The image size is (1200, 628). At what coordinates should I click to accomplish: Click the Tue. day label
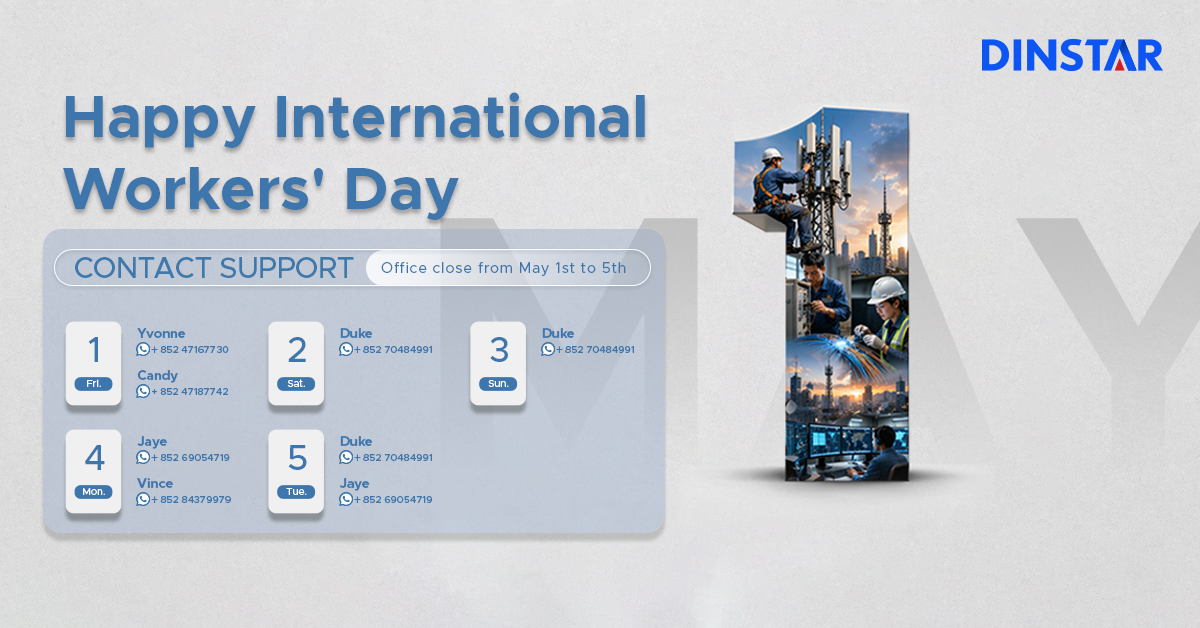pyautogui.click(x=296, y=492)
